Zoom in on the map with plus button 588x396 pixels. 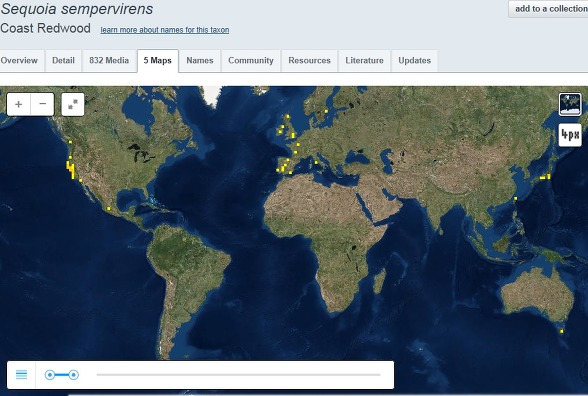(18, 104)
